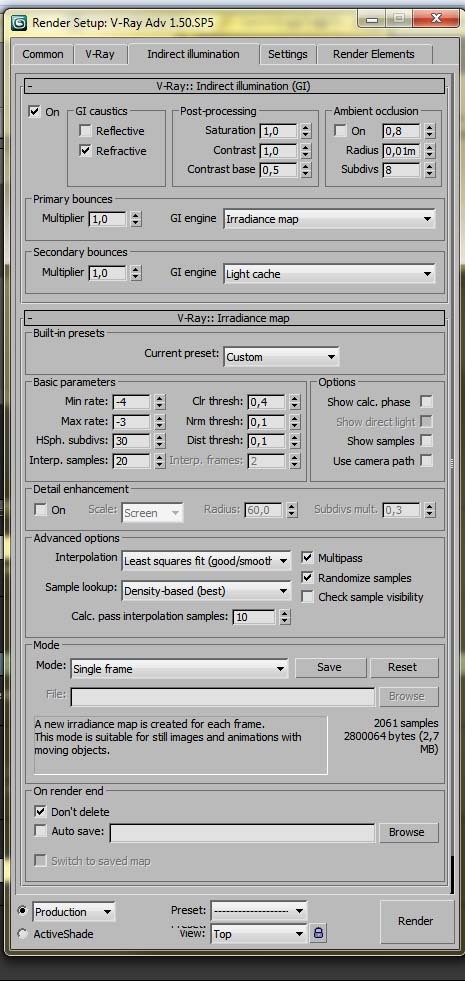
Task: Enable Check sample visibility
Action: coord(307,597)
